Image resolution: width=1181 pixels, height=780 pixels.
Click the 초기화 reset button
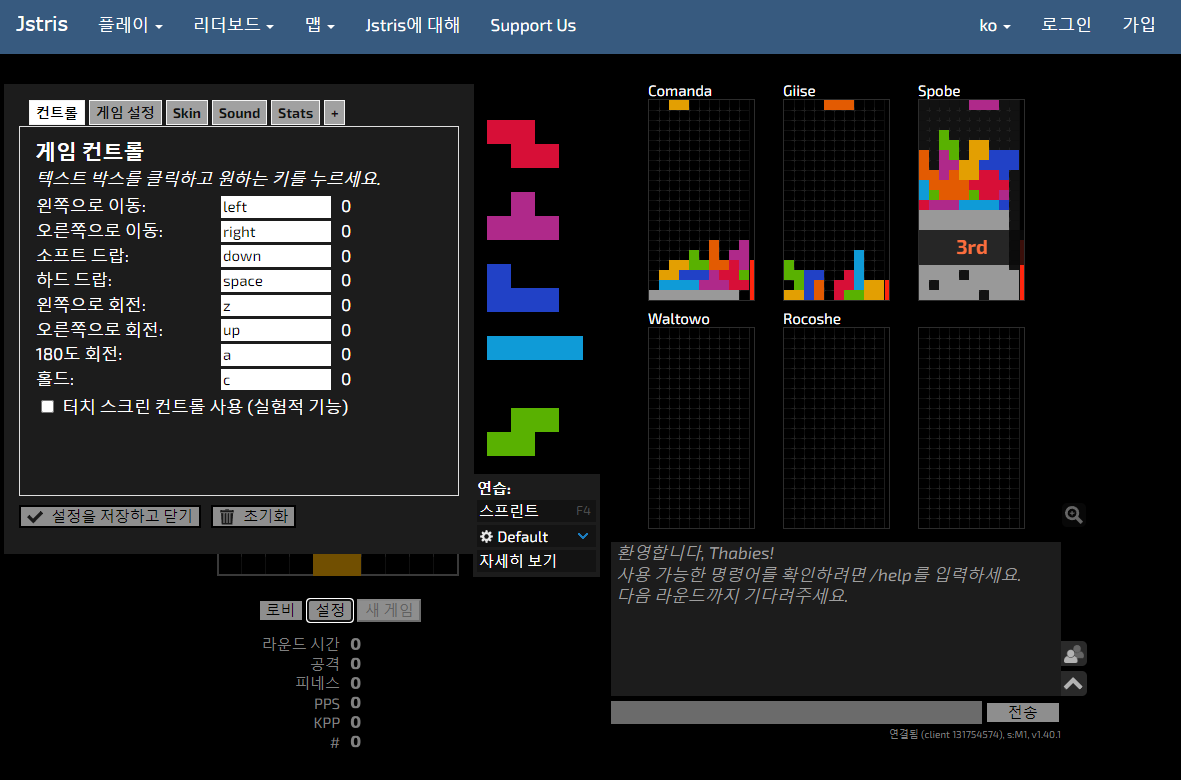[254, 516]
